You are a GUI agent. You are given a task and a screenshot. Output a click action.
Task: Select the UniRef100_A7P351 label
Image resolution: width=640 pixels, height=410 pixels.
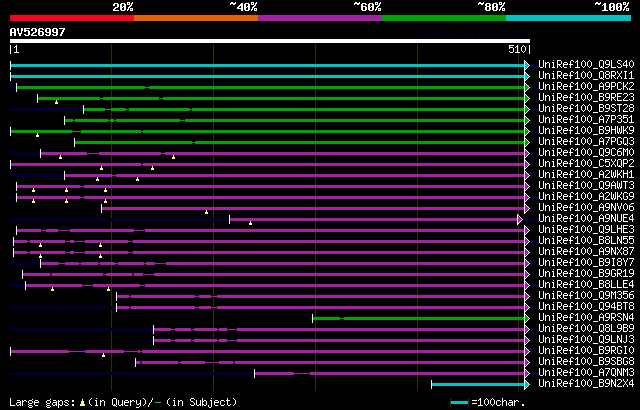(x=586, y=120)
